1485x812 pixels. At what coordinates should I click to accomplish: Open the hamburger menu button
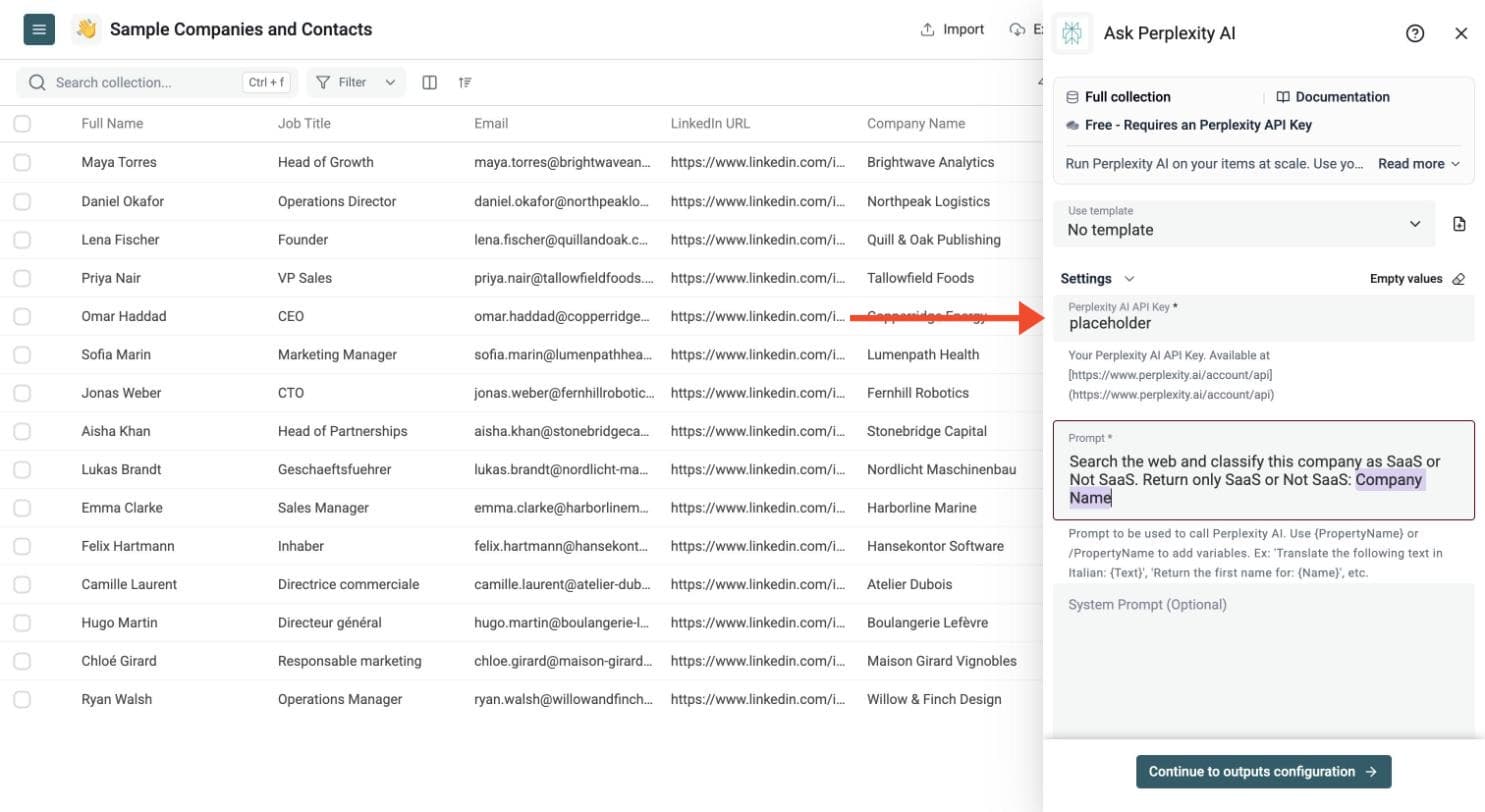point(38,29)
